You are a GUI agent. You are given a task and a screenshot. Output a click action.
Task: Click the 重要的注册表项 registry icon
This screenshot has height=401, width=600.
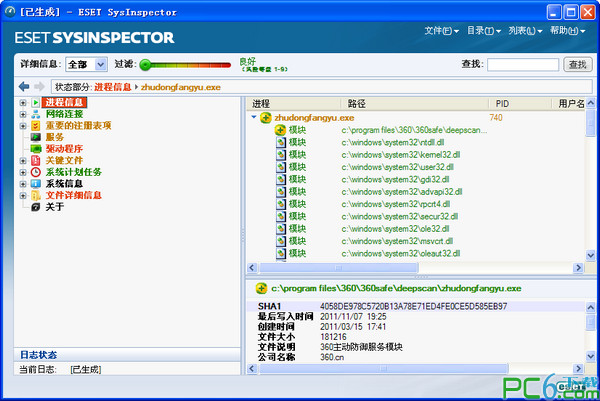click(x=36, y=126)
